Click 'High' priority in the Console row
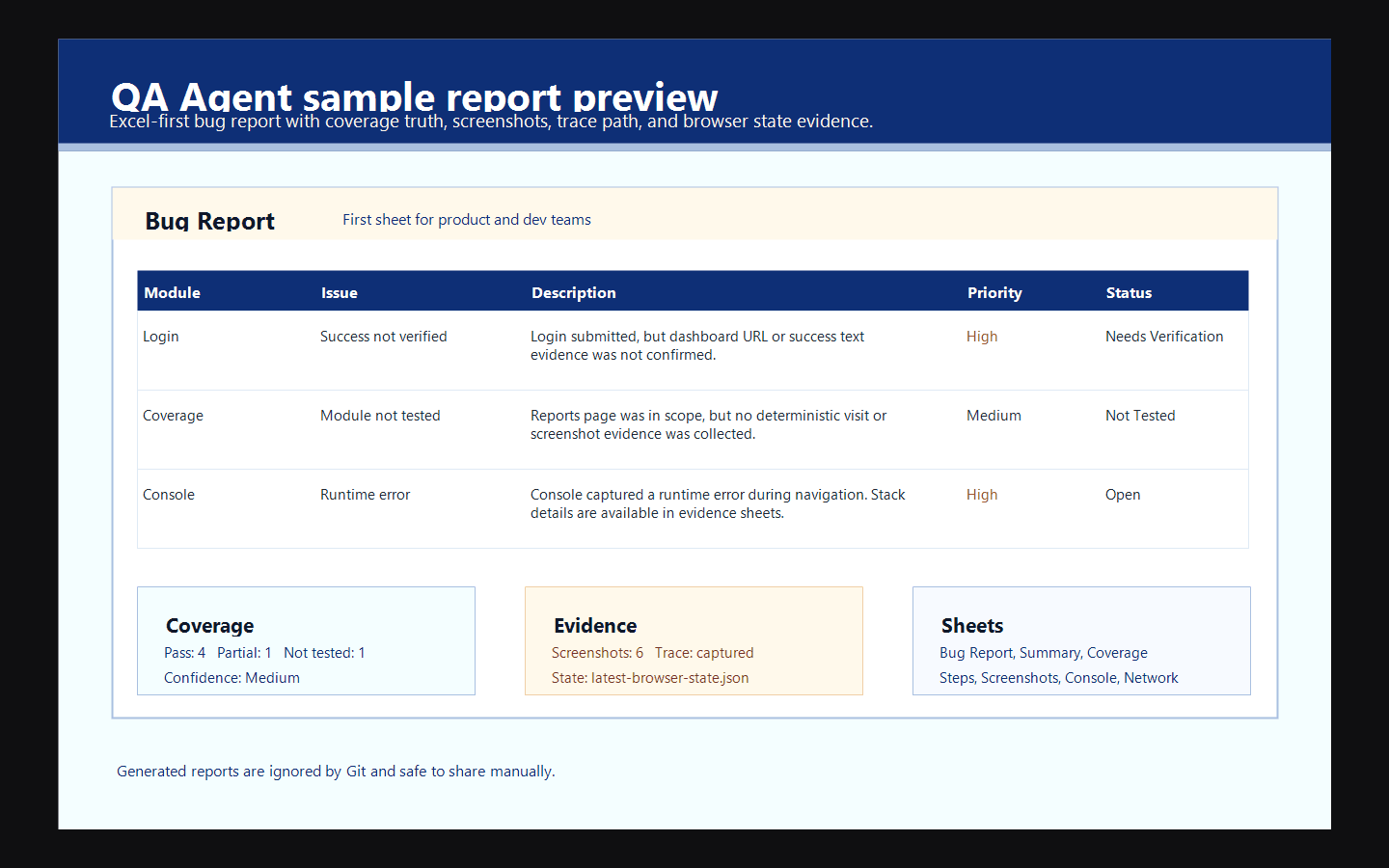The height and width of the screenshot is (868, 1389). (982, 495)
